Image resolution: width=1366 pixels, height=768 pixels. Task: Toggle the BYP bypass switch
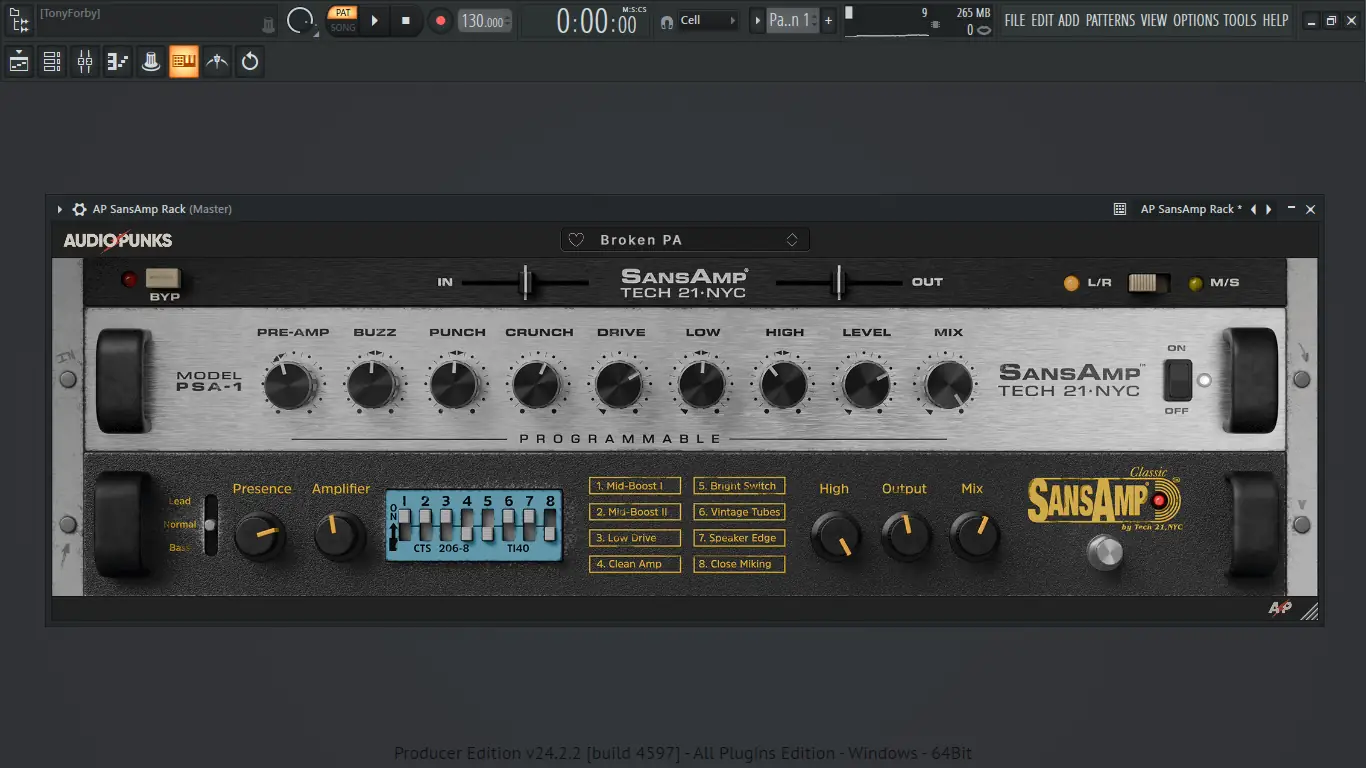click(x=162, y=278)
